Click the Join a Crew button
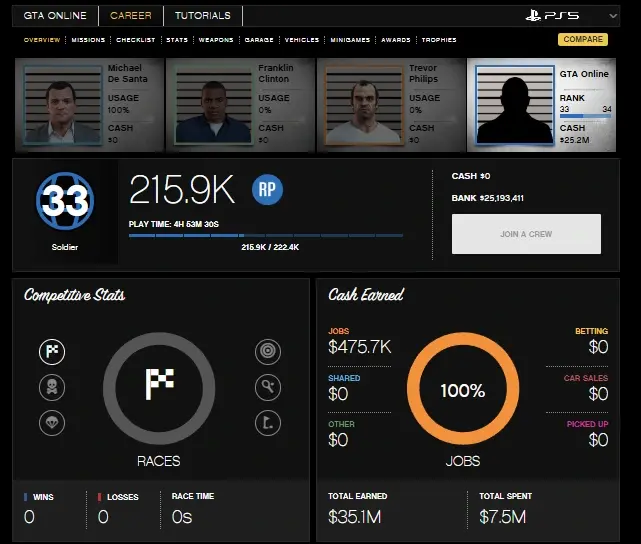 coord(526,234)
